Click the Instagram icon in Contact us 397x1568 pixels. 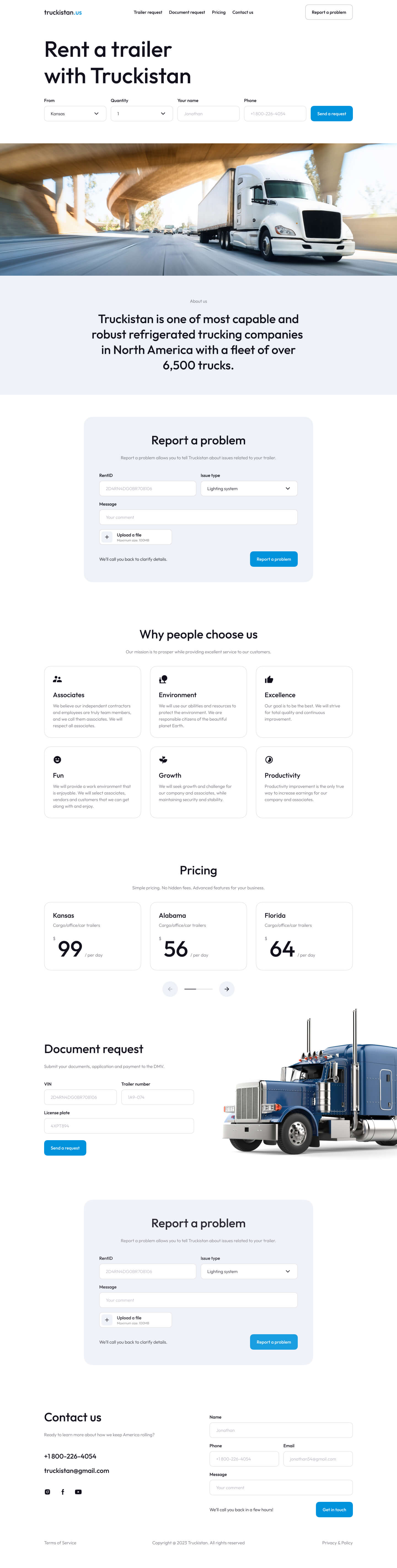click(x=47, y=1491)
